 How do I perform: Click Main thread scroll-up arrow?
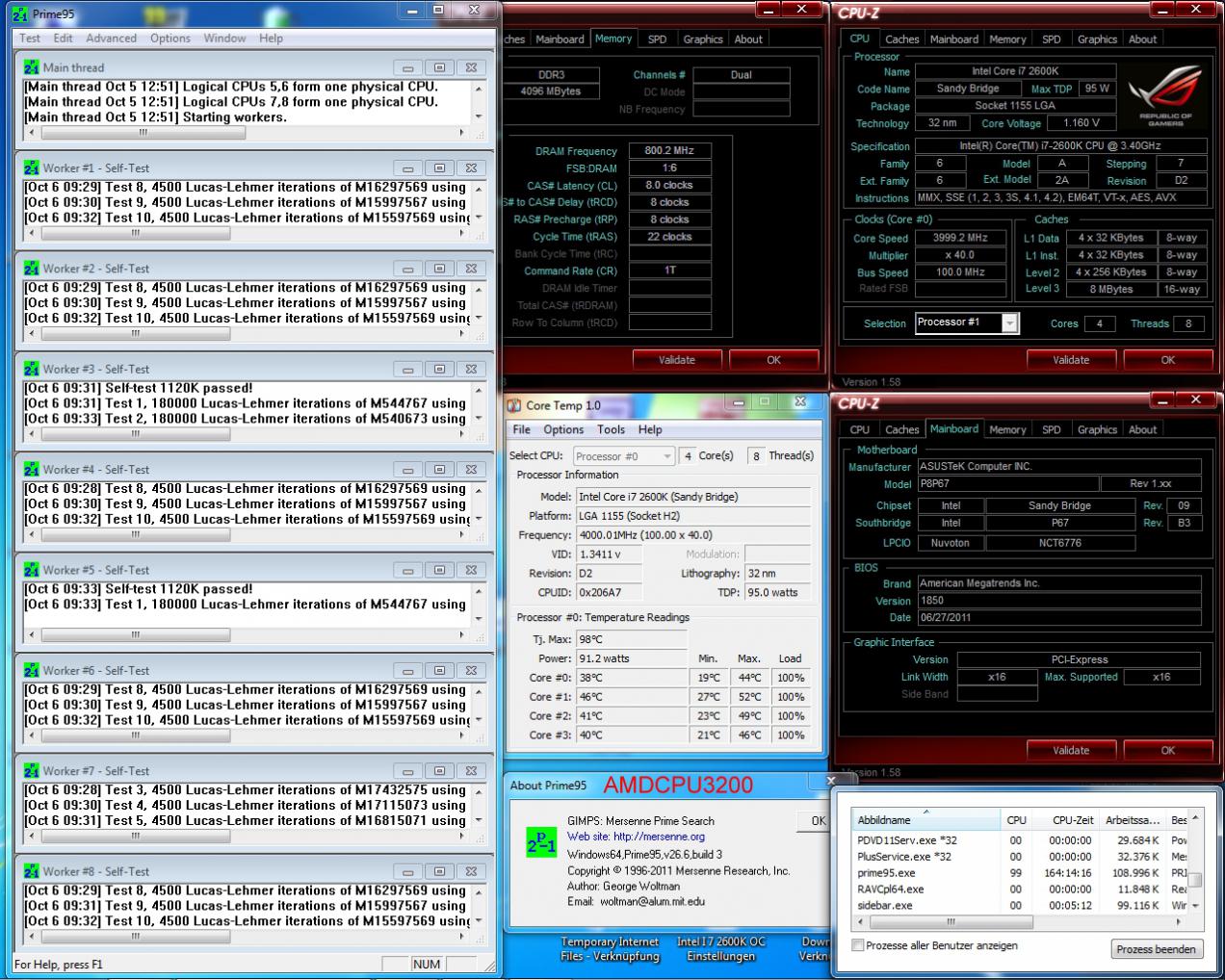click(479, 87)
